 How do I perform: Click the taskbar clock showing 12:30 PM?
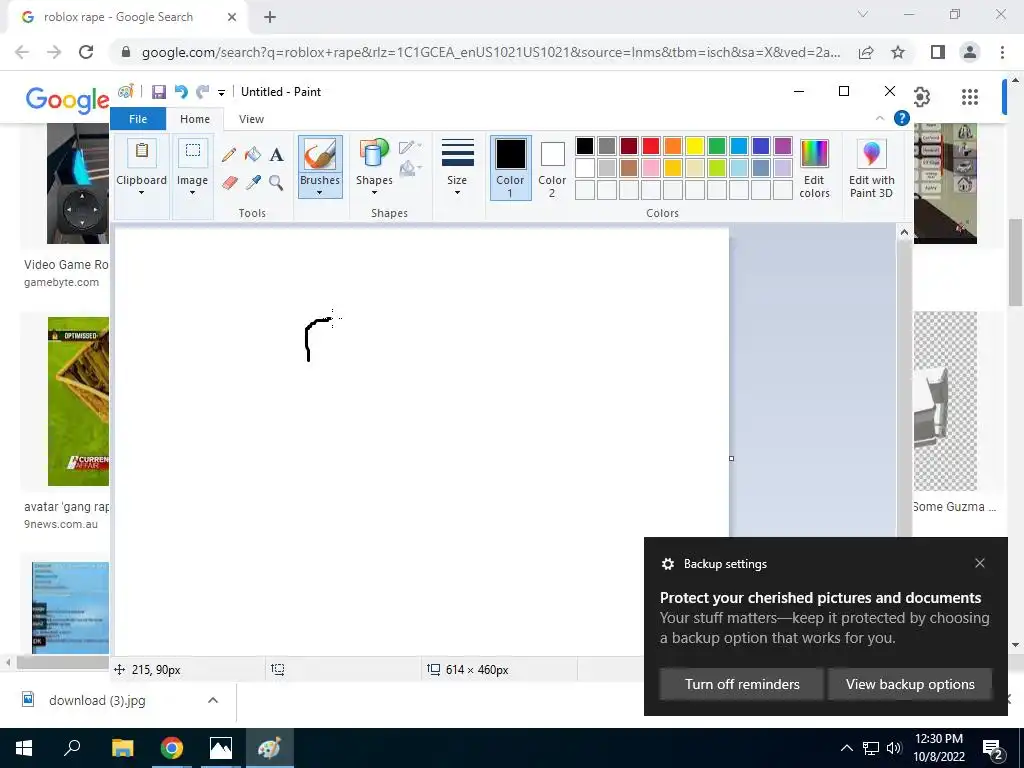pyautogui.click(x=938, y=748)
